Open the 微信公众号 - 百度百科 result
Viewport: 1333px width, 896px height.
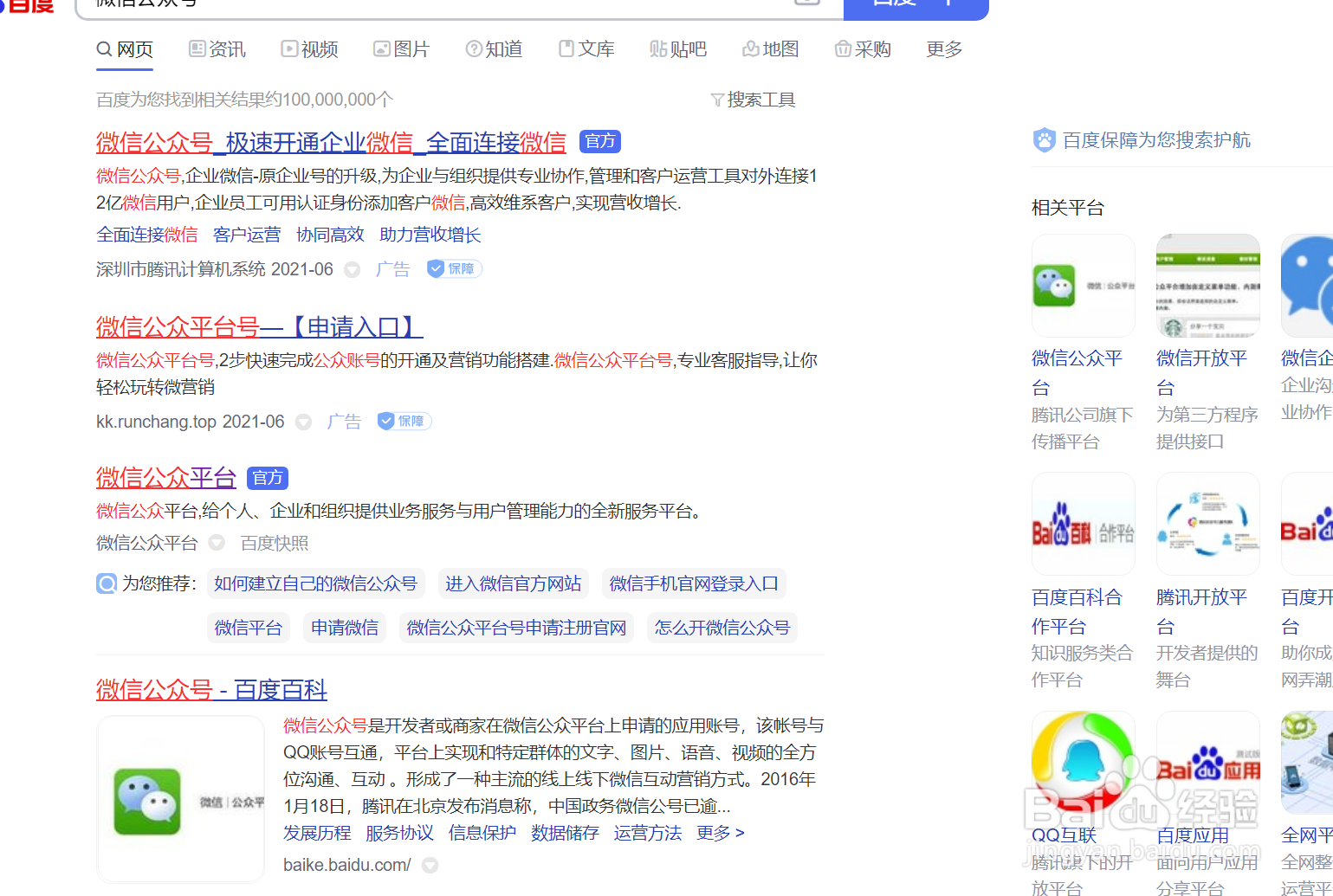pos(211,690)
